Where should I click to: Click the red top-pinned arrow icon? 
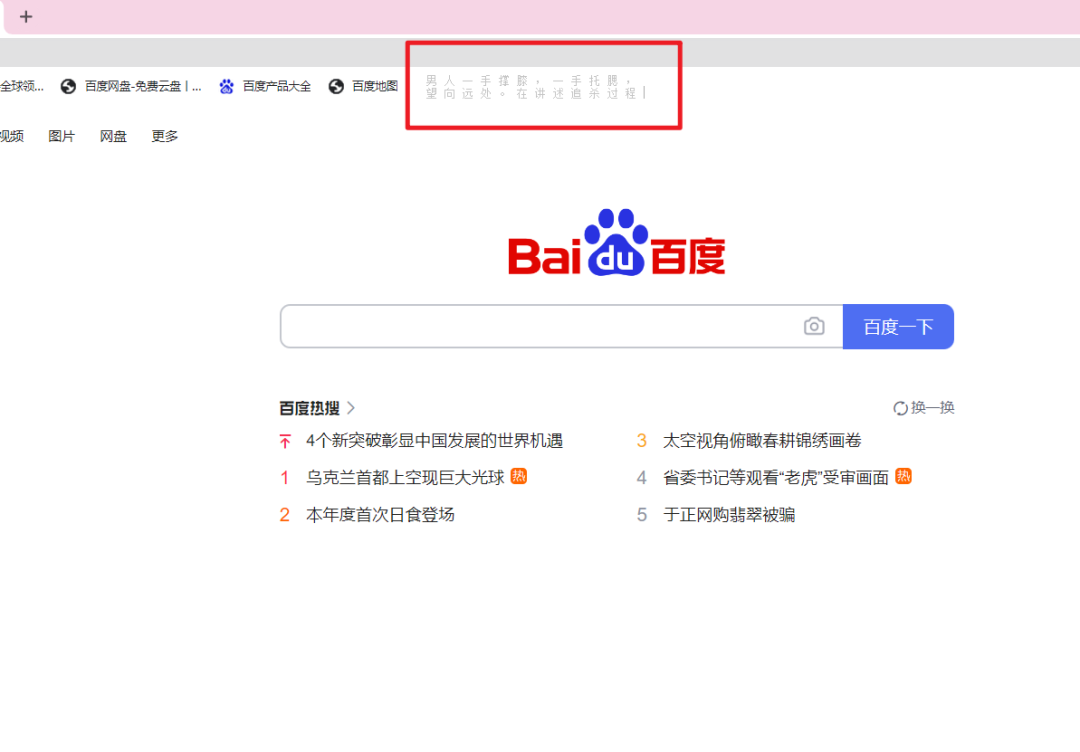pyautogui.click(x=285, y=441)
